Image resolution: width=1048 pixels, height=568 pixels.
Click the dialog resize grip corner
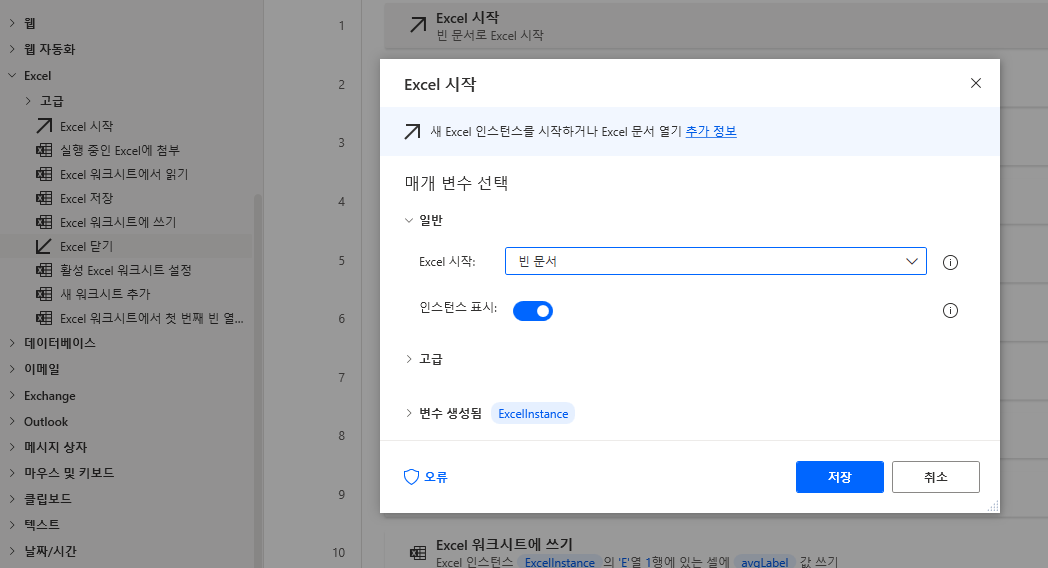(x=993, y=507)
